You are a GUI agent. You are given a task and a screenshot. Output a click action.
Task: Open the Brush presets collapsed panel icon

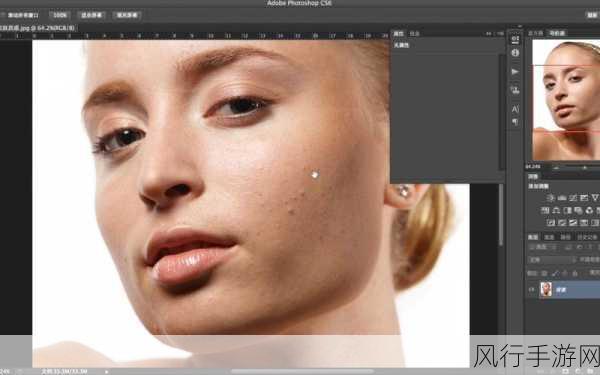coord(515,90)
